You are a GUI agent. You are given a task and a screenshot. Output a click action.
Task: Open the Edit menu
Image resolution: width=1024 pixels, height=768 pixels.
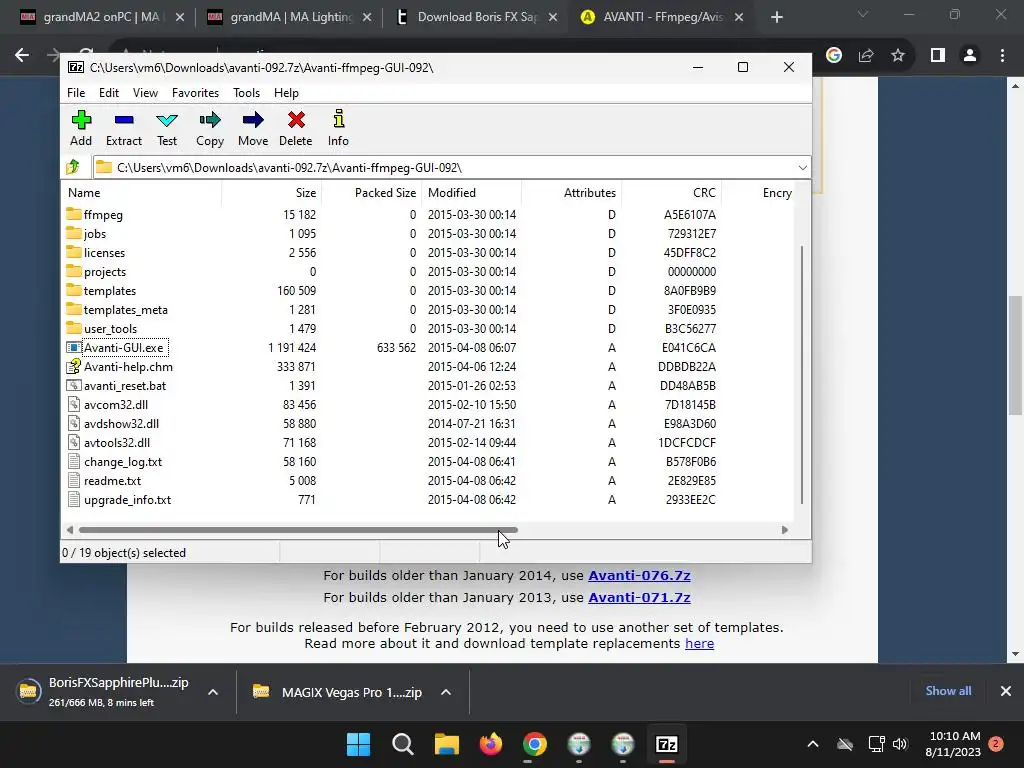click(x=109, y=93)
